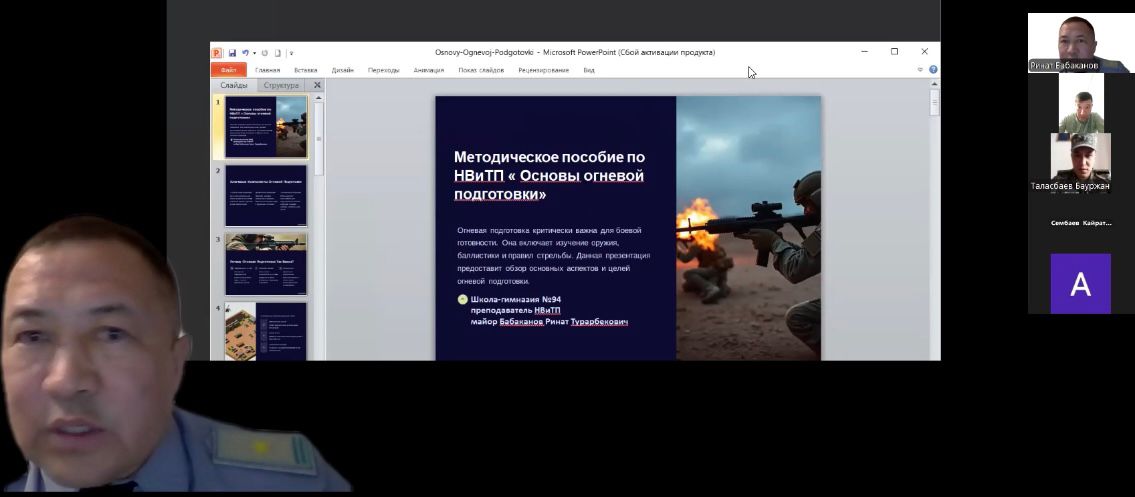Click the Redo icon in Quick Access Toolbar
Screen dimensions: 1135x497
click(x=265, y=52)
